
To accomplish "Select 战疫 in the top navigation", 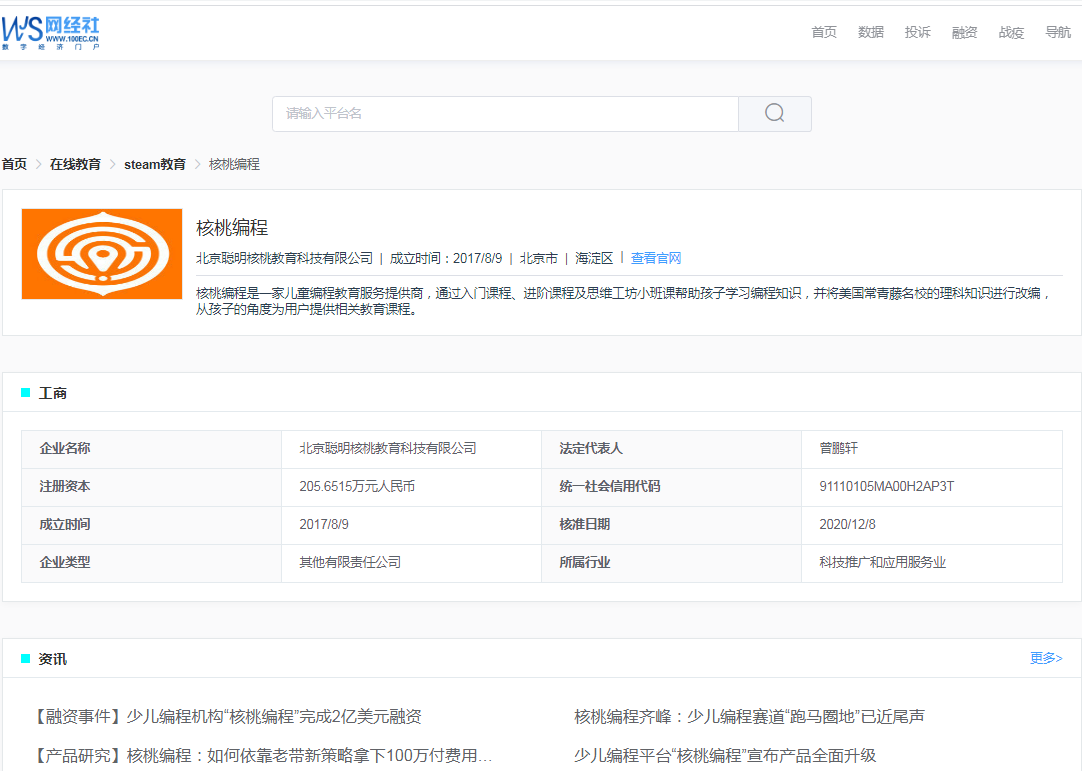I will pyautogui.click(x=1011, y=32).
